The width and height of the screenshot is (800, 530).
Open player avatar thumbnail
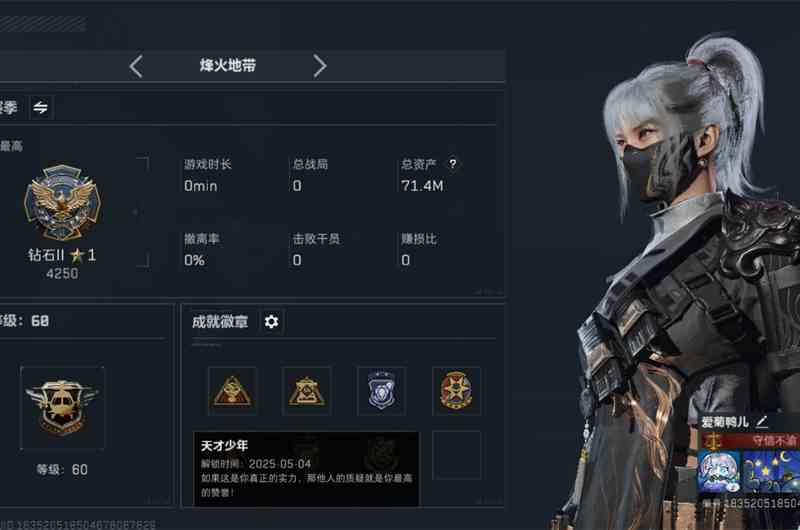point(719,471)
